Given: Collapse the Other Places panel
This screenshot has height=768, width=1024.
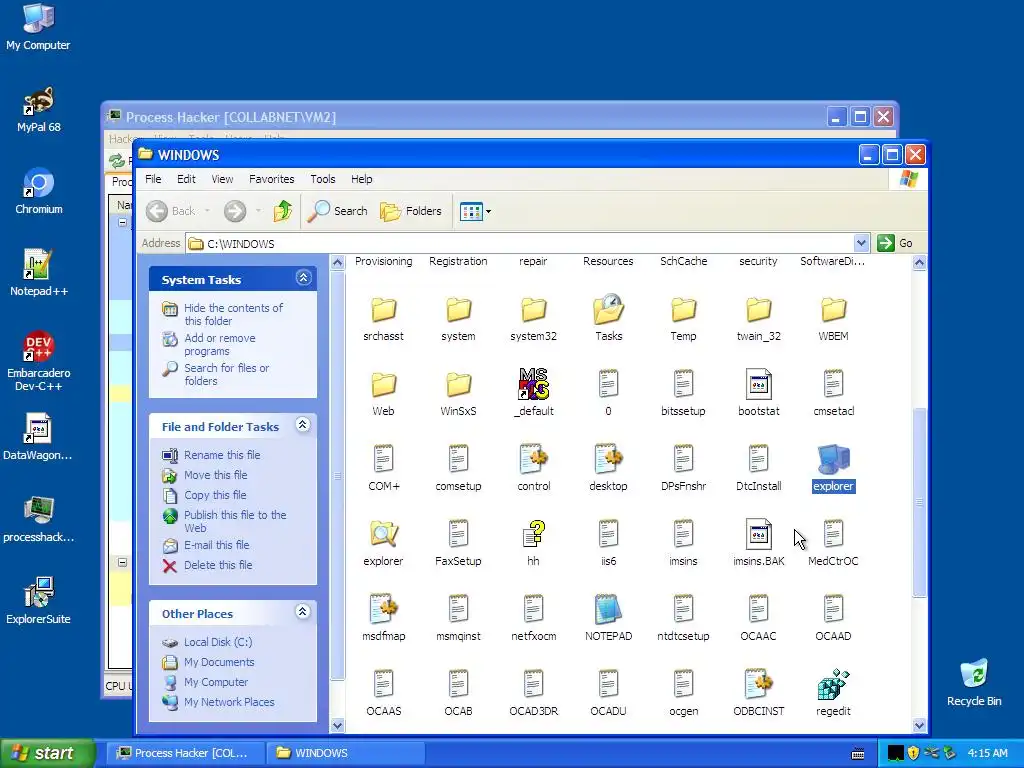Looking at the screenshot, I should (303, 612).
